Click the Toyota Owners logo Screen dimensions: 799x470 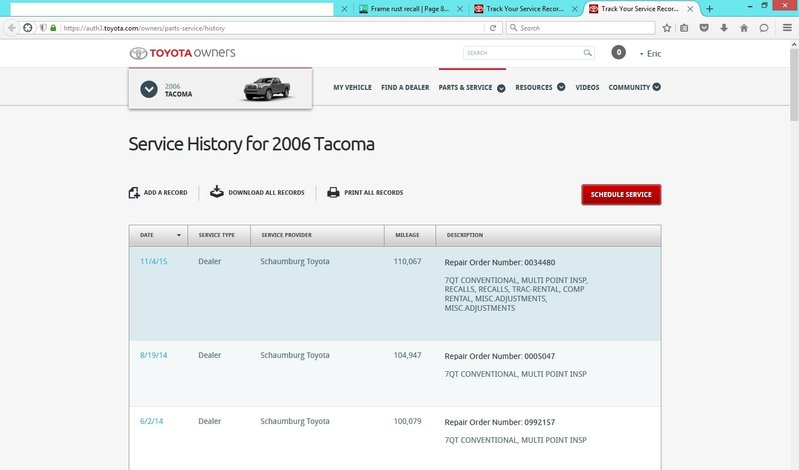coord(182,53)
